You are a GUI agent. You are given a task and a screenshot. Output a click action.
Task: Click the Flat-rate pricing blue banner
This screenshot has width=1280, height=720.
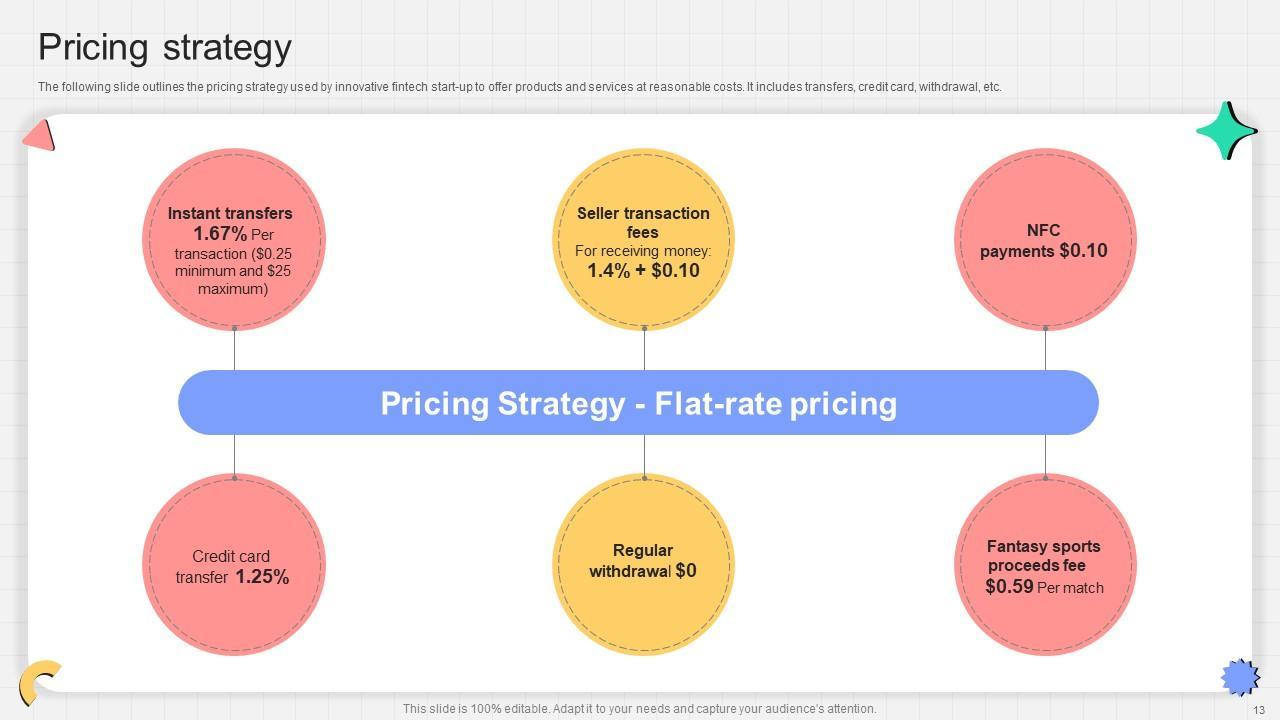pos(638,403)
